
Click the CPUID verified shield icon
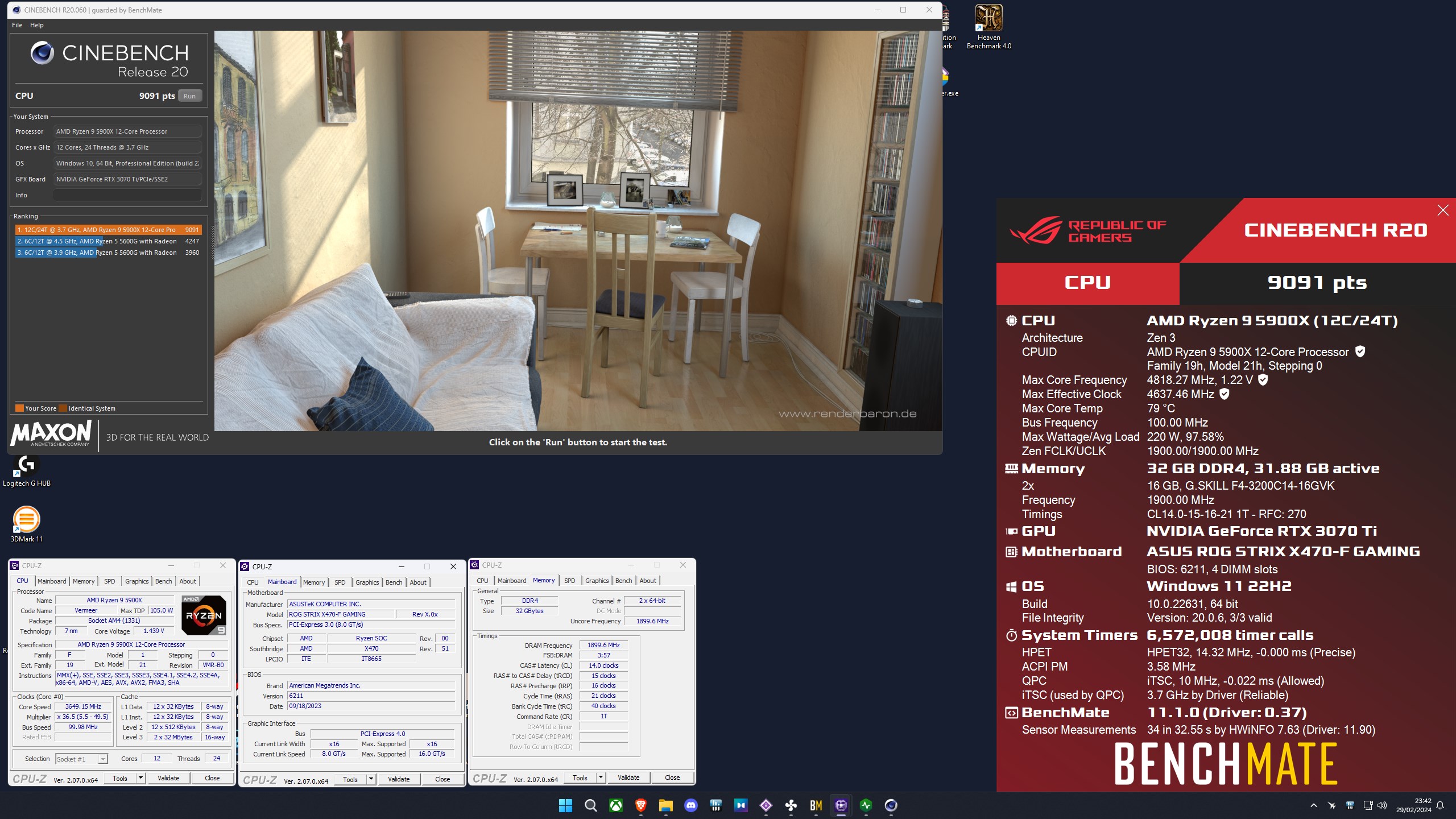[1360, 351]
